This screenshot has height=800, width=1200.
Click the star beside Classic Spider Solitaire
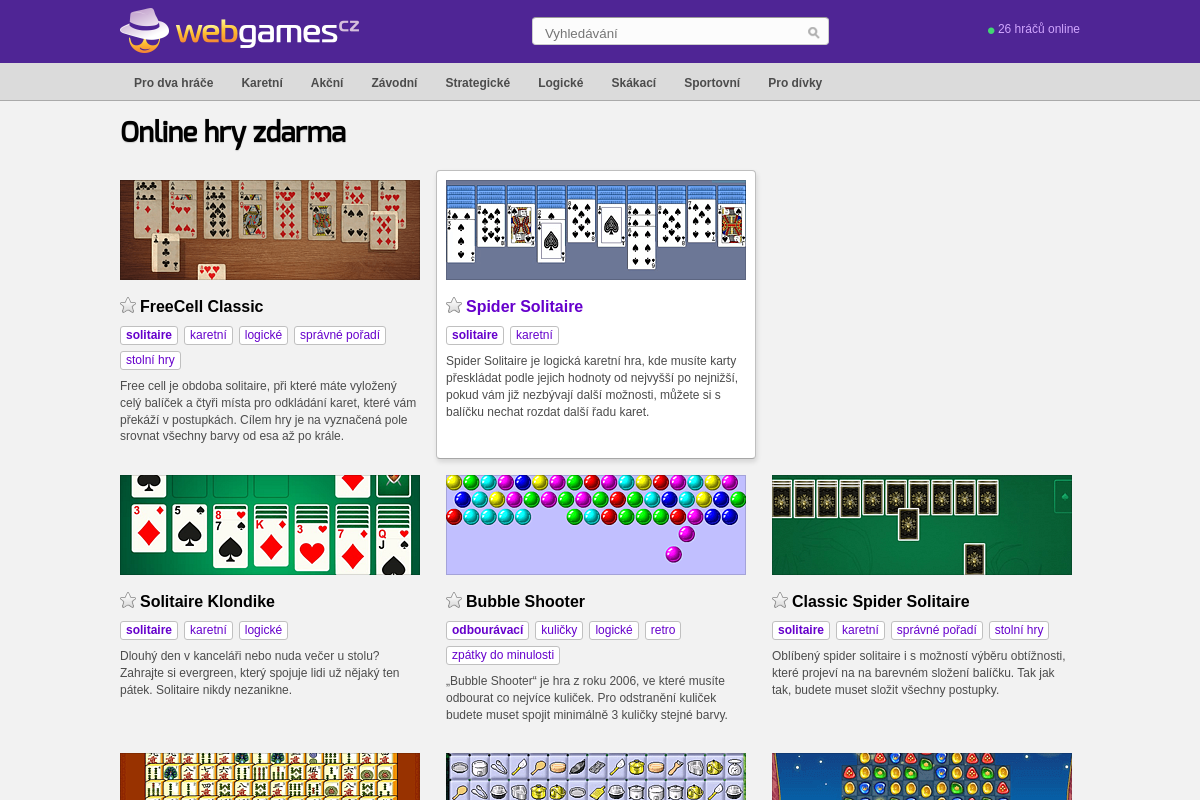779,599
